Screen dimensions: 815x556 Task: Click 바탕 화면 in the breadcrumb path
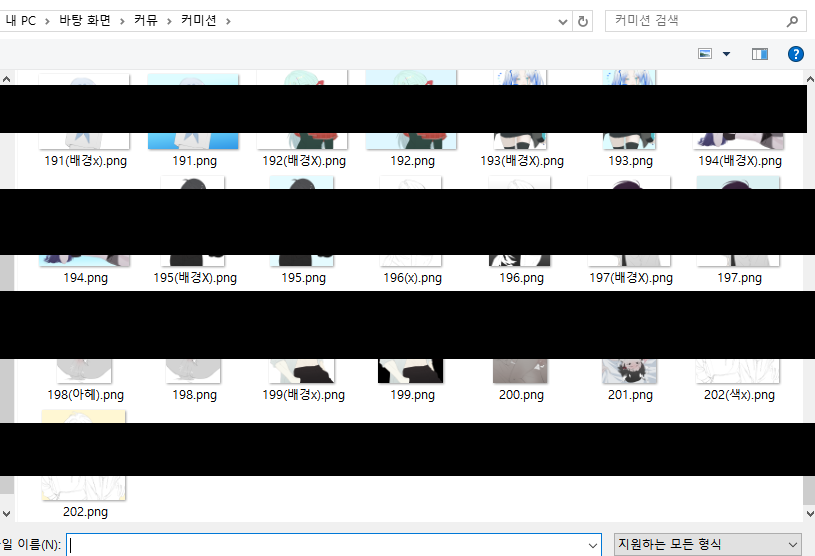pyautogui.click(x=85, y=21)
